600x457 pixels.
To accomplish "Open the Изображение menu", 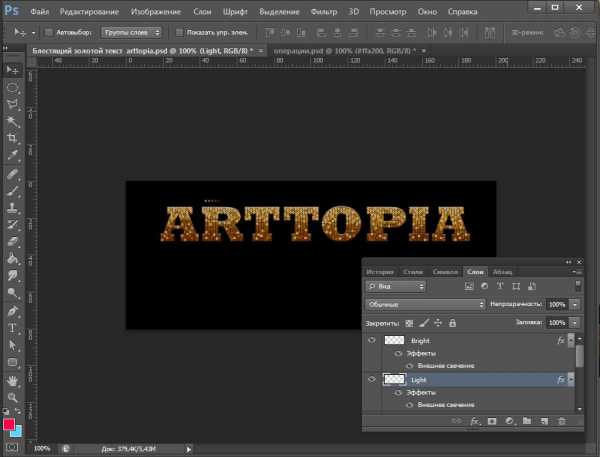I will (156, 11).
